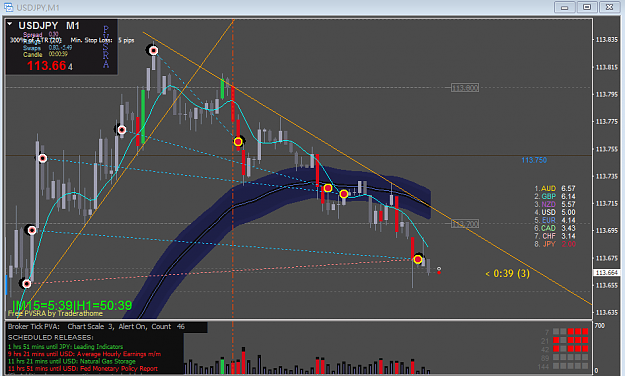Click the 700 volume scale label
The height and width of the screenshot is (376, 625).
click(x=599, y=326)
